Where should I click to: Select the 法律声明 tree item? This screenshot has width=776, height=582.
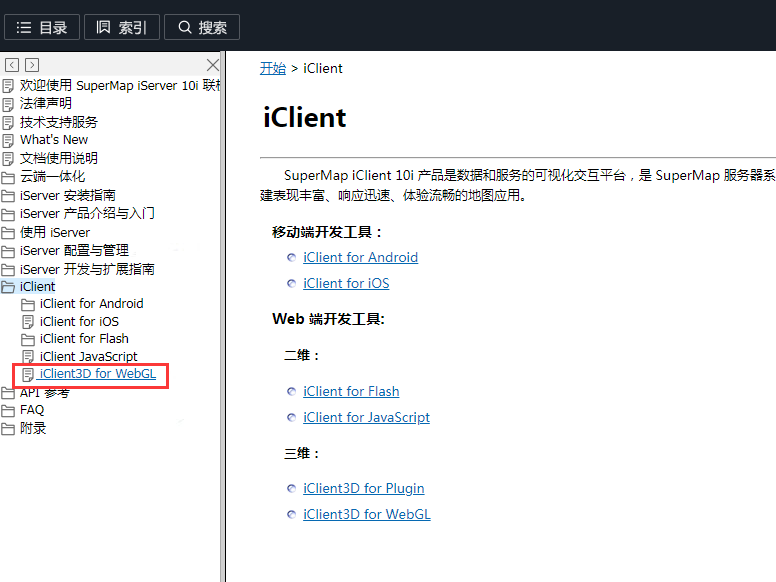46,103
